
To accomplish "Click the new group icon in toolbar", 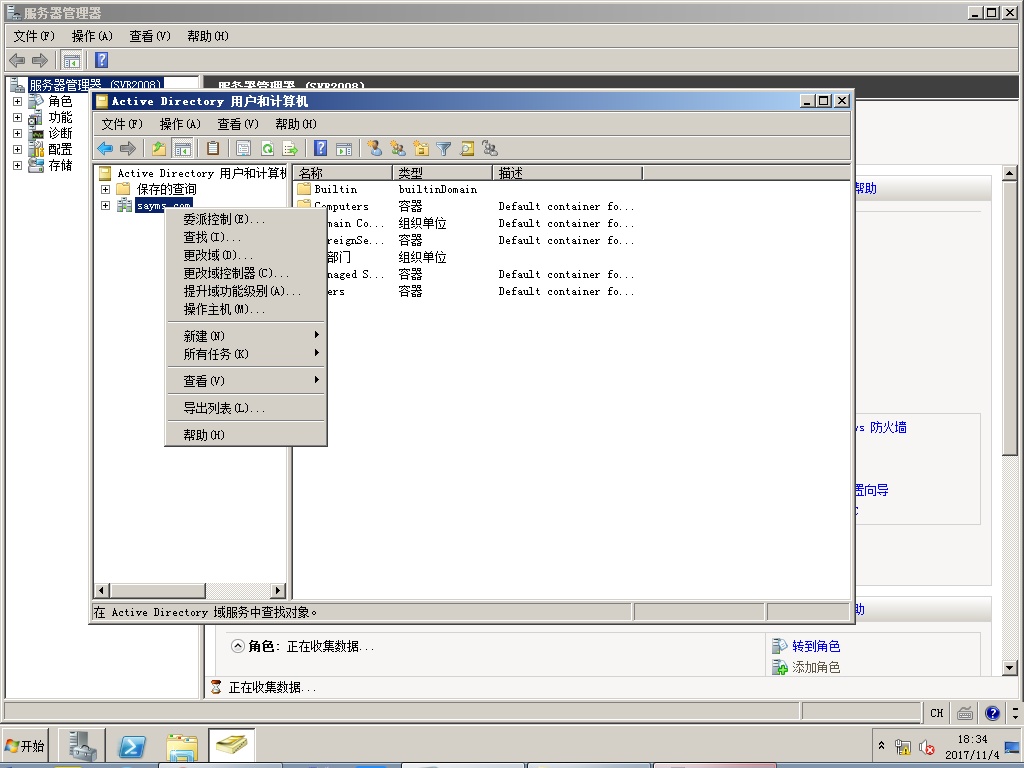I will pyautogui.click(x=398, y=149).
